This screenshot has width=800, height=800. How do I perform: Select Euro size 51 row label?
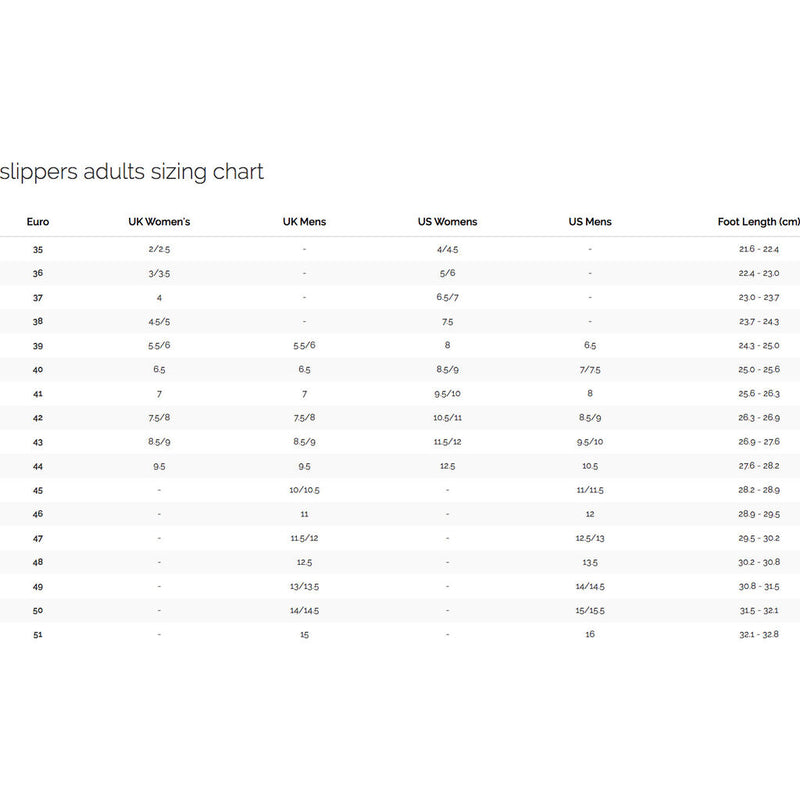pyautogui.click(x=38, y=634)
